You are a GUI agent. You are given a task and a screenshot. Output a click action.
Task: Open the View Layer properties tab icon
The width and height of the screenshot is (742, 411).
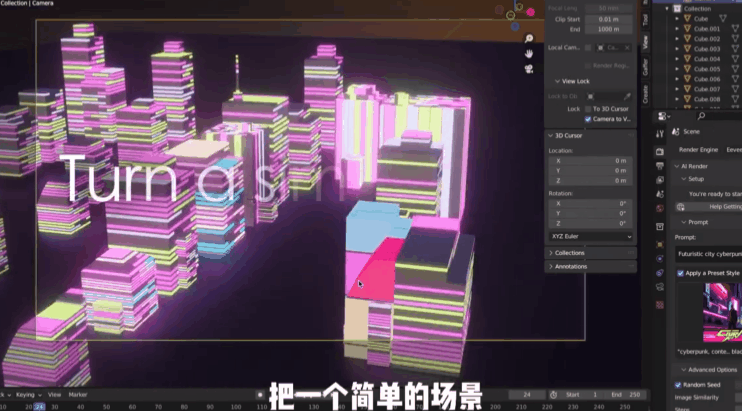coord(660,180)
